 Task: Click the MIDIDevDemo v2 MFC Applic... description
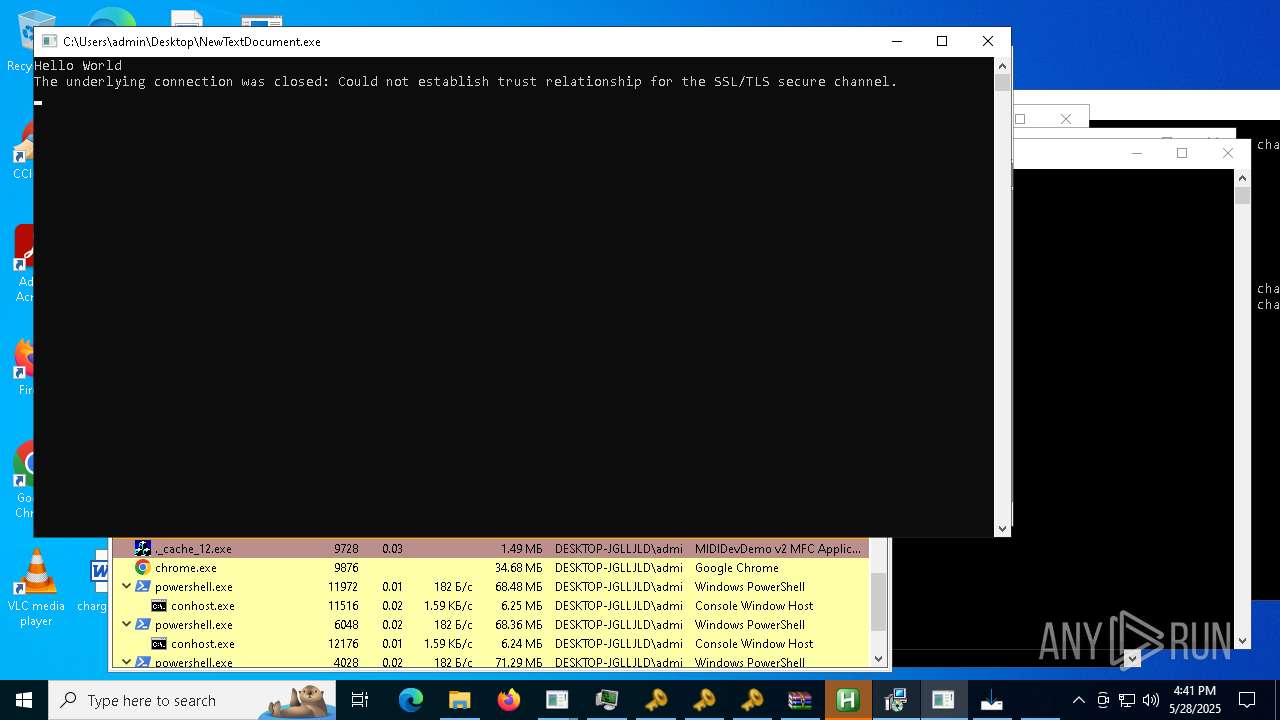point(778,549)
